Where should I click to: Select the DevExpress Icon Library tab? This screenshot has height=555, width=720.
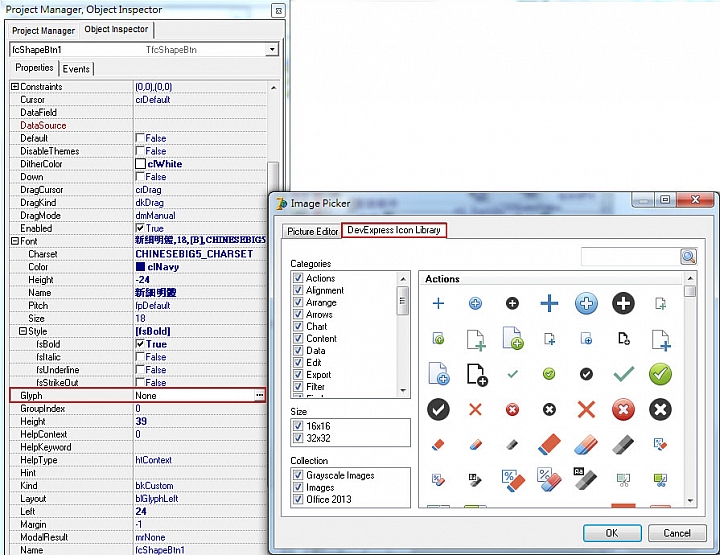394,230
